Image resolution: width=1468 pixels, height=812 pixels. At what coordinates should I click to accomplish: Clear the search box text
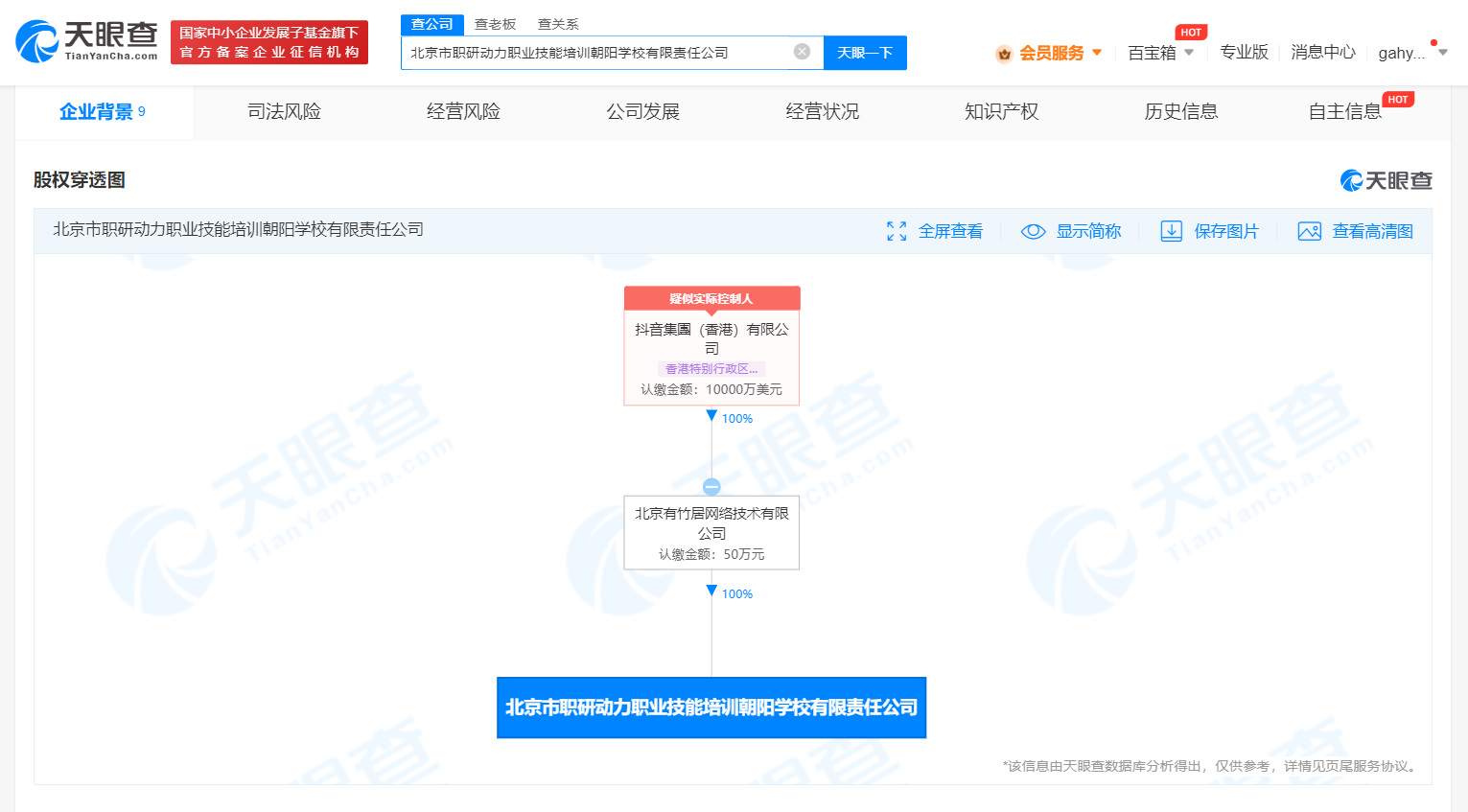(x=802, y=52)
